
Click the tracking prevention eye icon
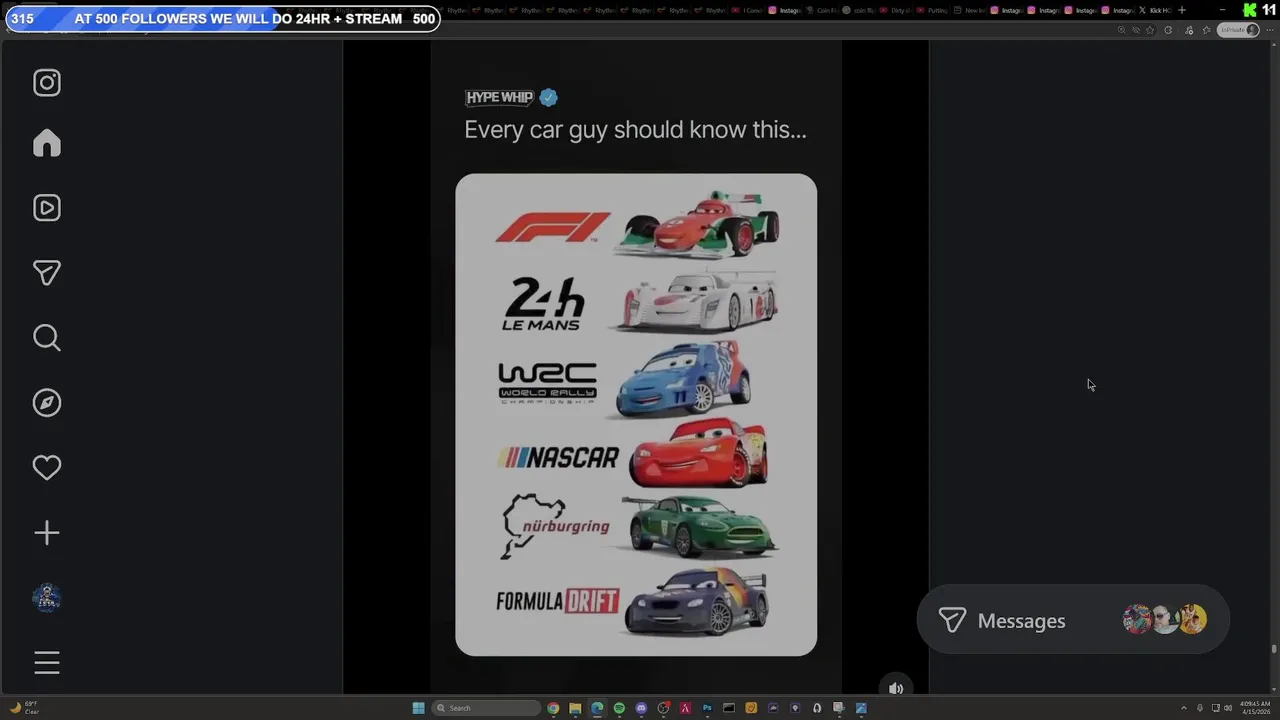[1136, 30]
